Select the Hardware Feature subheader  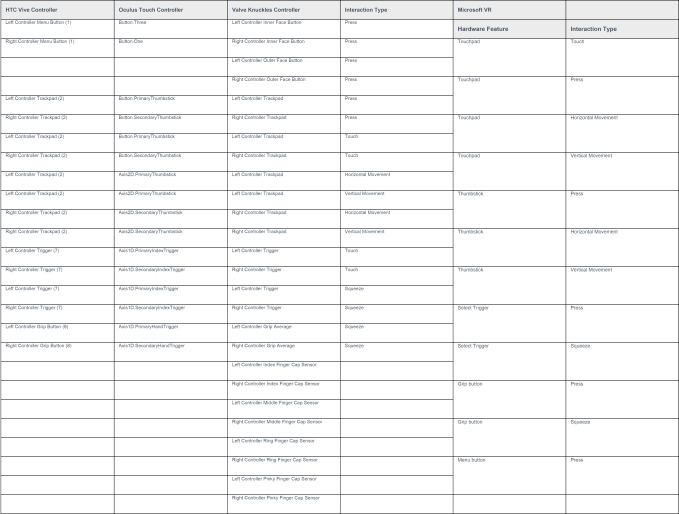[508, 29]
